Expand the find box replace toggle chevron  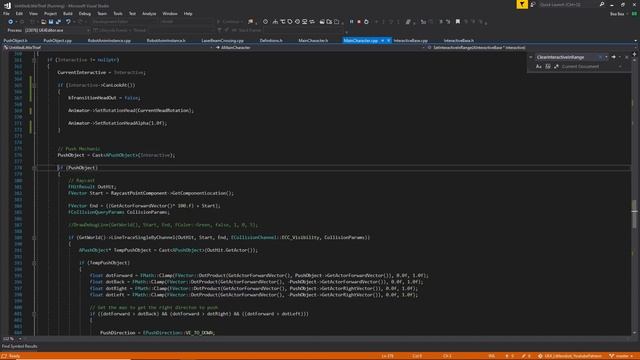pyautogui.click(x=531, y=57)
